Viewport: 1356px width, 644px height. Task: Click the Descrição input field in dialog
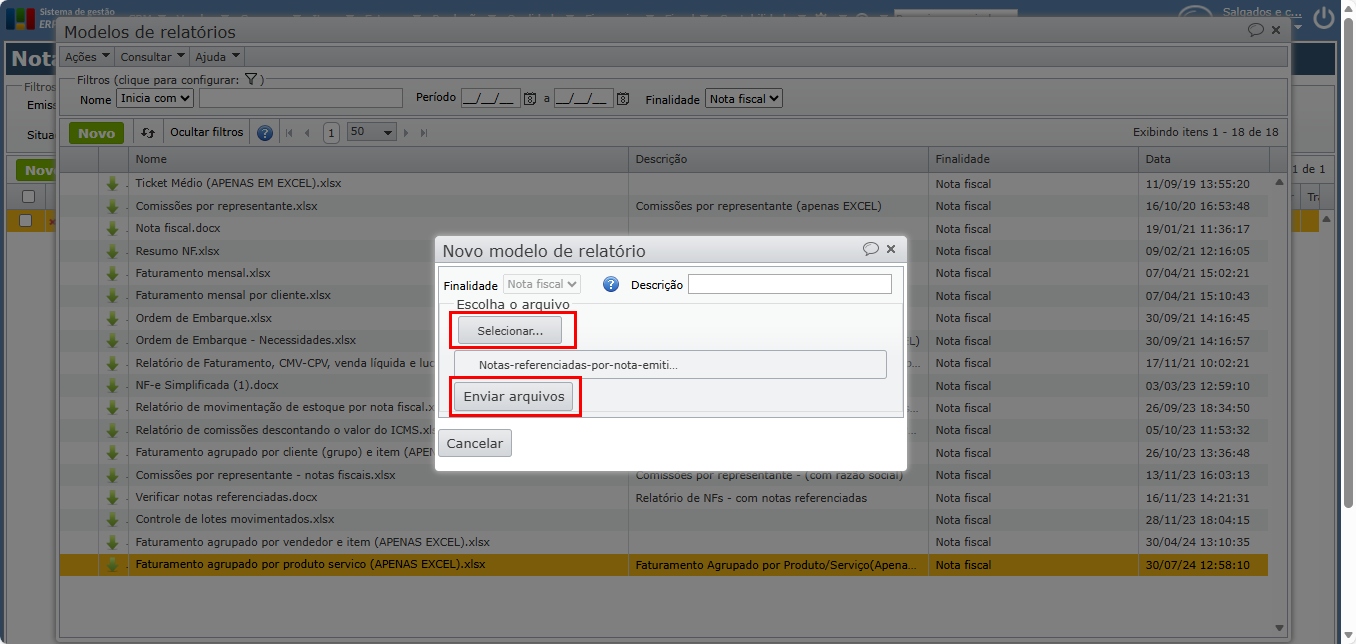coord(789,285)
